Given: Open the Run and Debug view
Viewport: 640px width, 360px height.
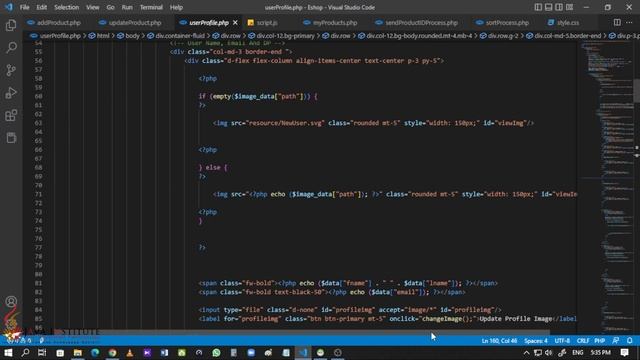Looking at the screenshot, I should [x=11, y=93].
